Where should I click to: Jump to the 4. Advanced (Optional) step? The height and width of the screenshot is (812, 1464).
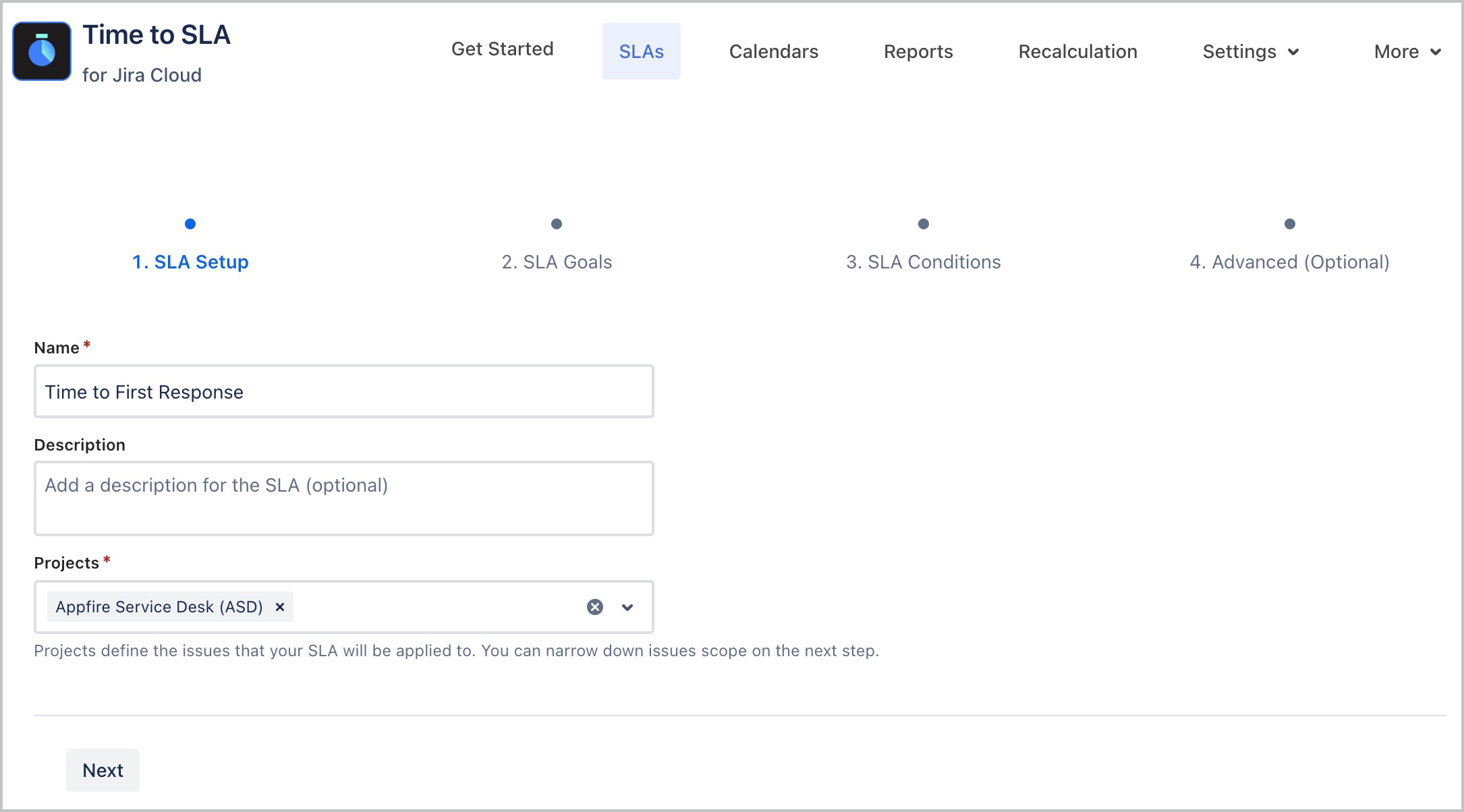point(1290,262)
